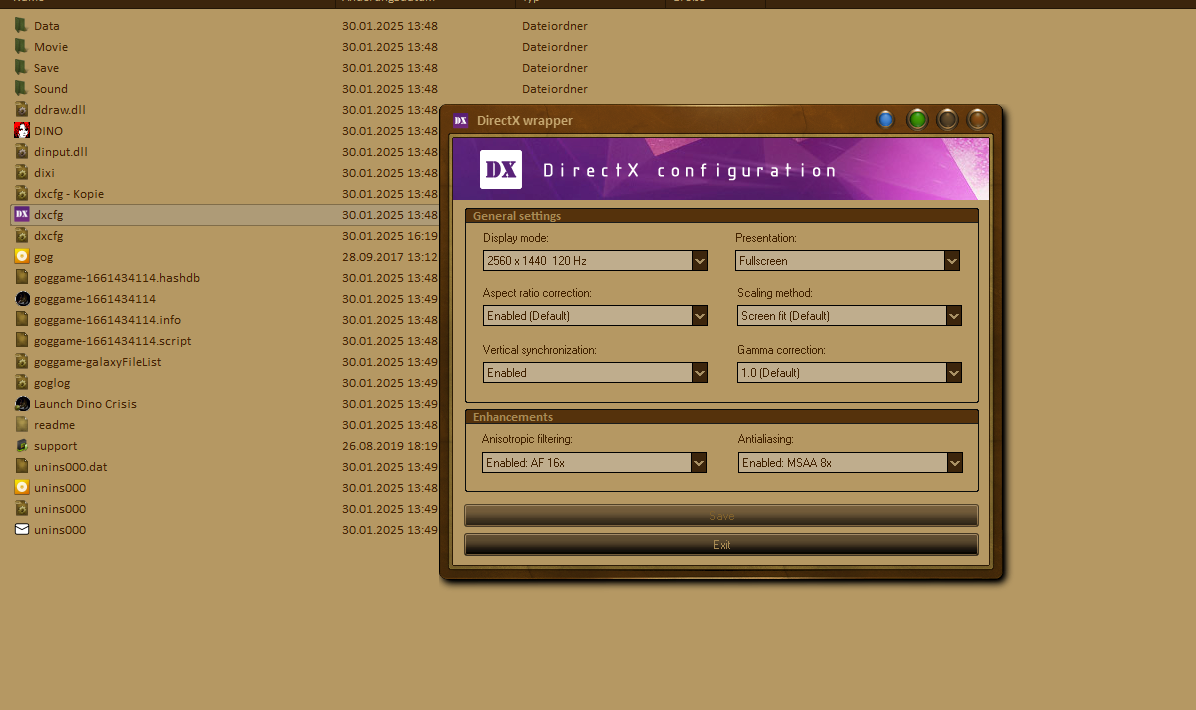The height and width of the screenshot is (710, 1196).
Task: Click the Save button in DirectX configuration
Action: [722, 516]
